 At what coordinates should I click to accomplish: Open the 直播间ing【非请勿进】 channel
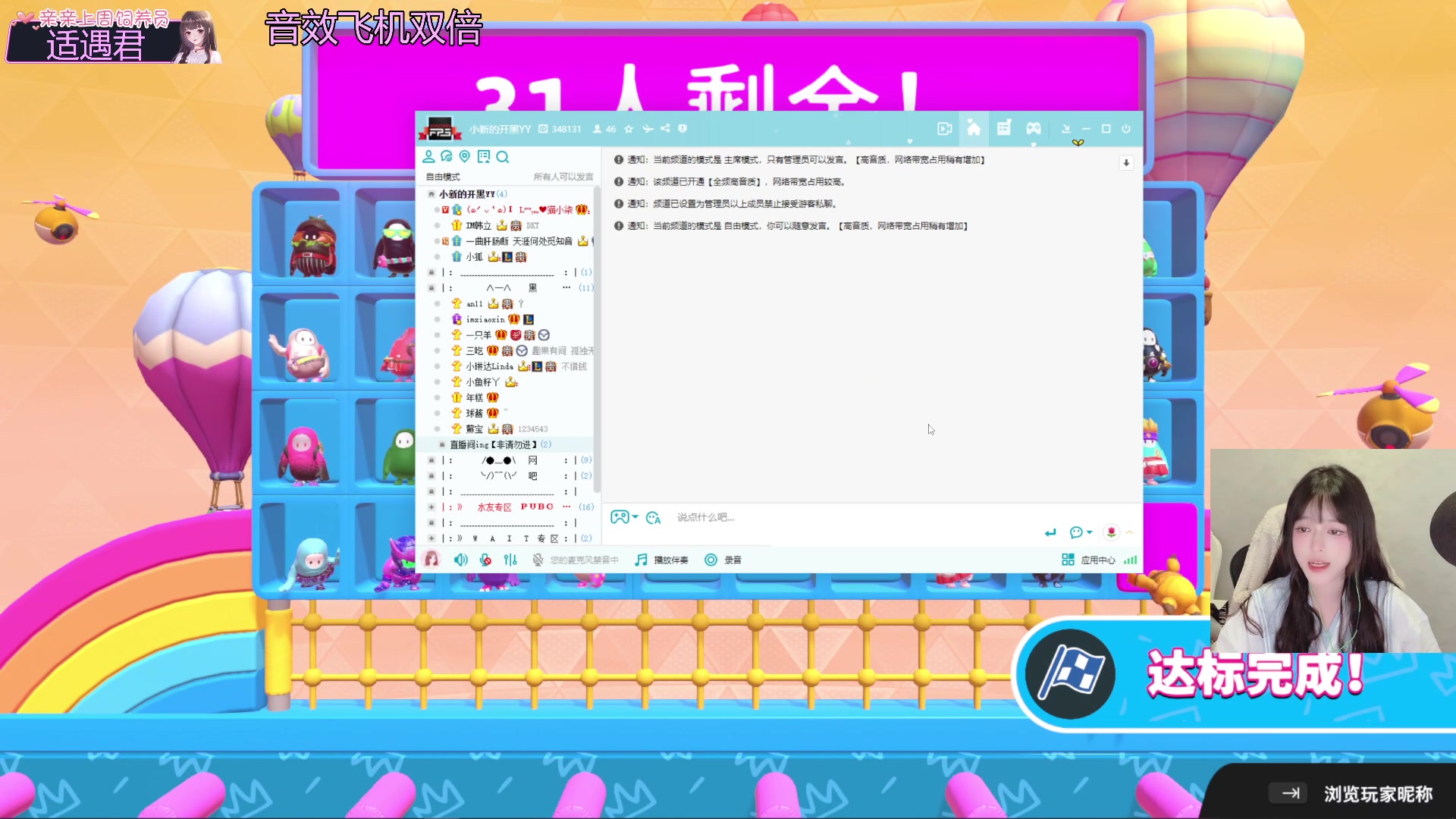(x=500, y=444)
